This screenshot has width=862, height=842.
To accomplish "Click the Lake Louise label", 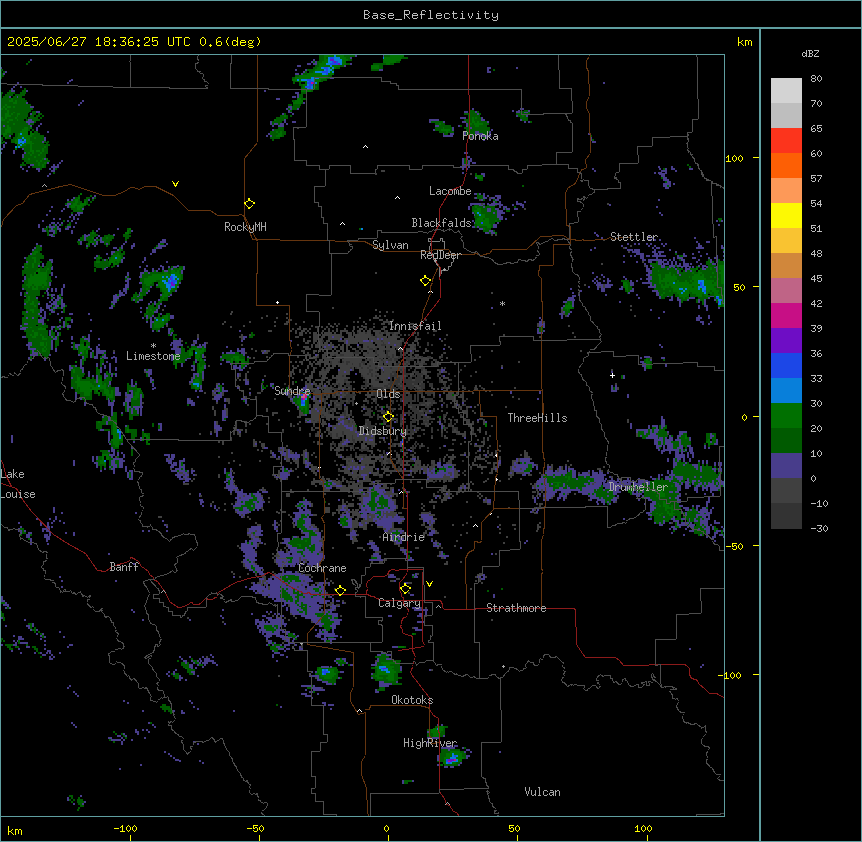I will coord(16,484).
